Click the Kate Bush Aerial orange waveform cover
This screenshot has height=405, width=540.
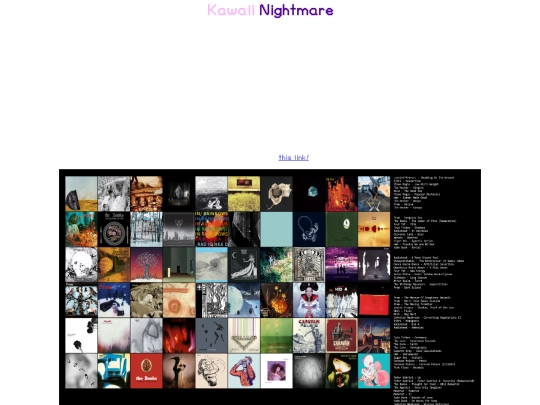pos(374,229)
